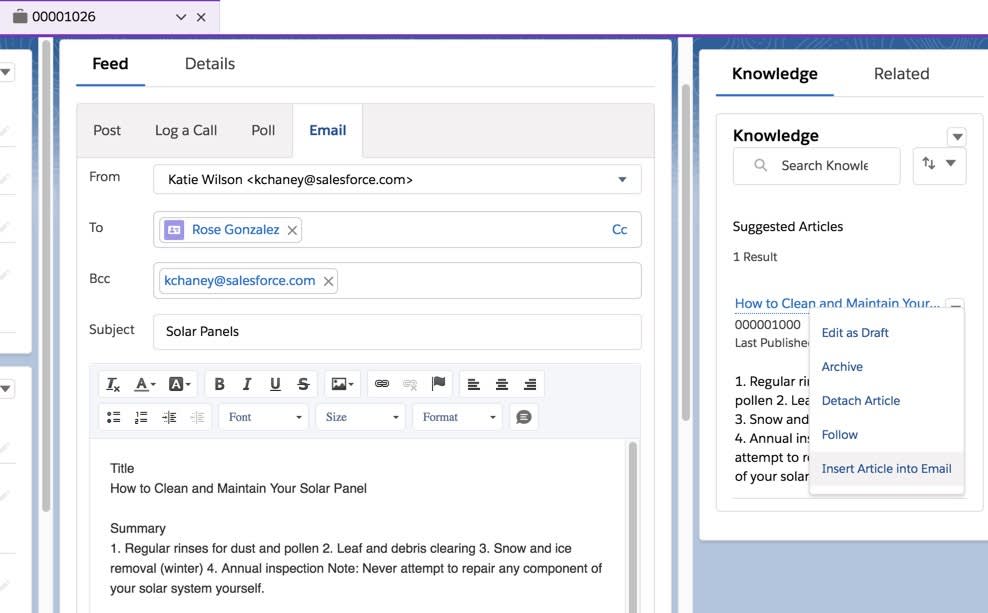Click the email body scrollbar
This screenshot has width=988, height=613.
633,527
